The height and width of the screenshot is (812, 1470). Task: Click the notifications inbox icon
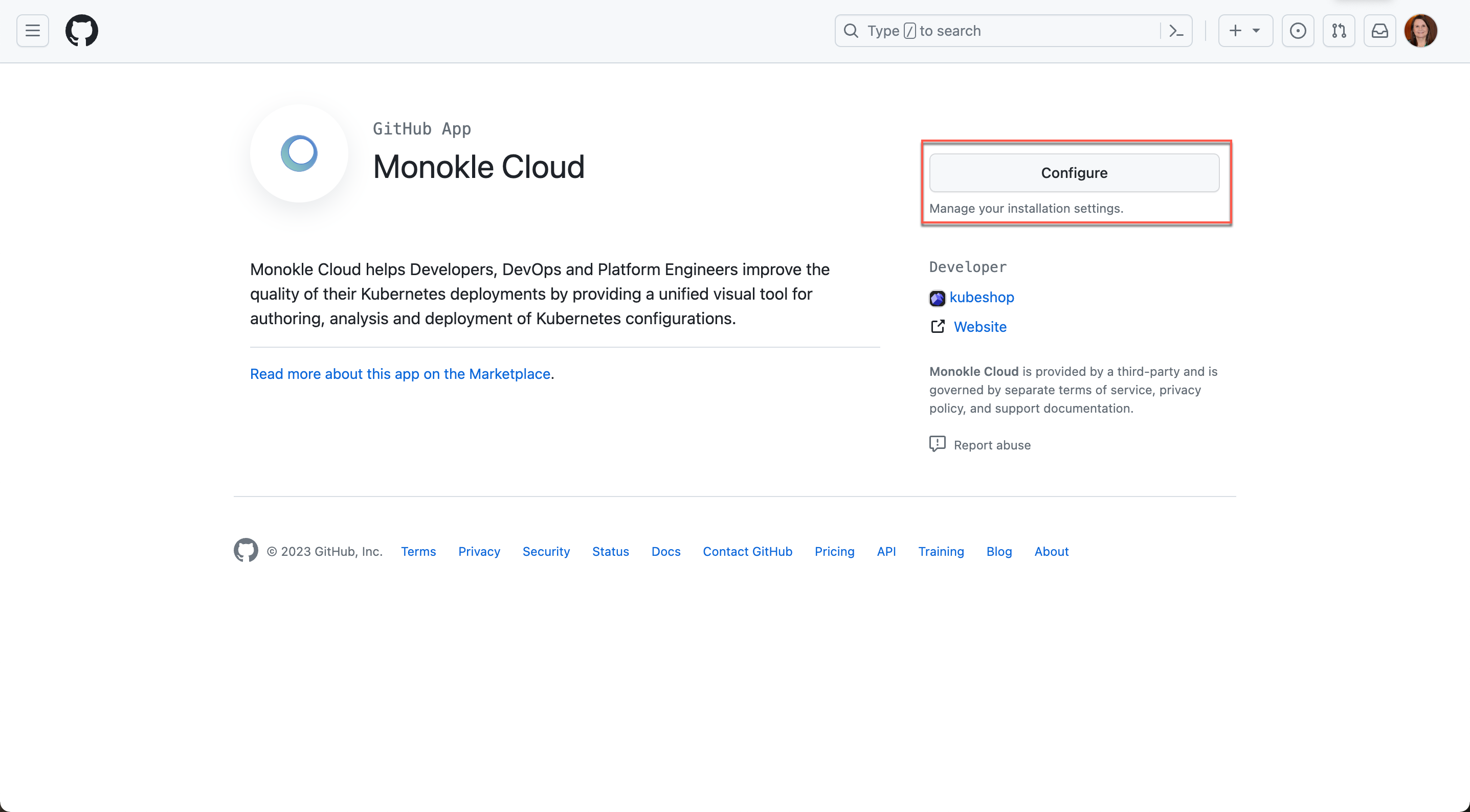pyautogui.click(x=1380, y=30)
